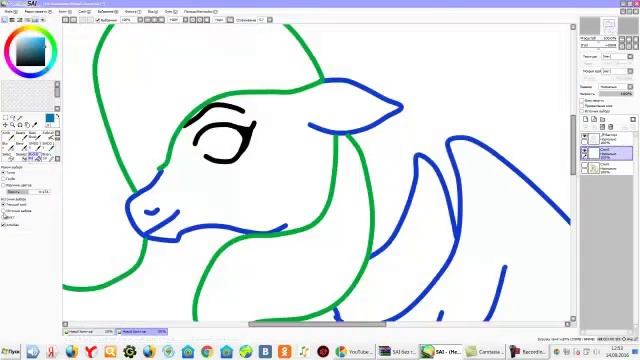Choose 'Источник выбора' radio under source
Image resolution: width=640 pixels, height=360 pixels.
[3, 211]
